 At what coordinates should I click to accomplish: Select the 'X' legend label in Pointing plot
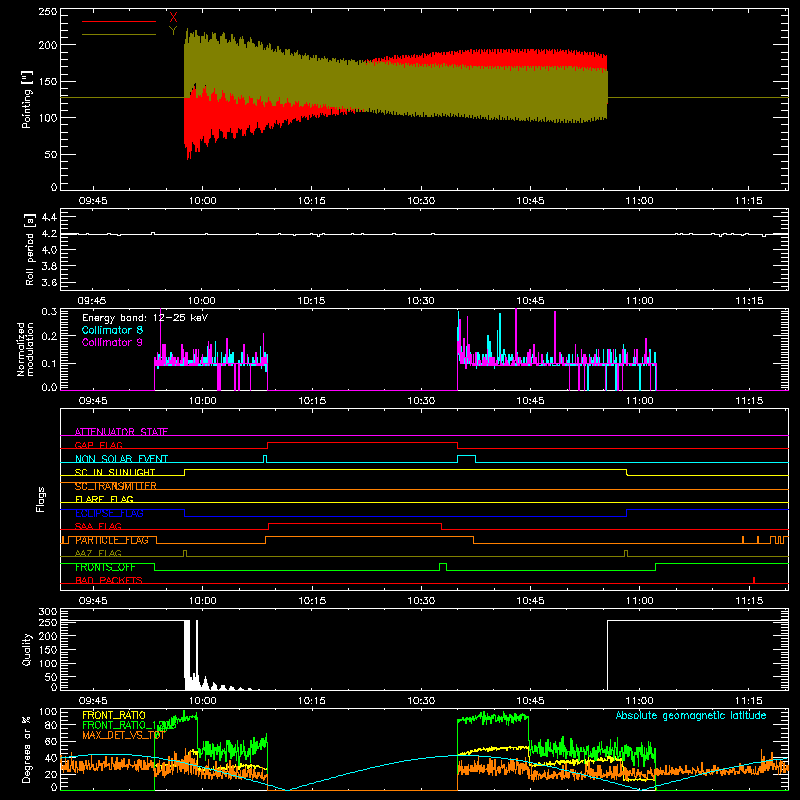(173, 18)
